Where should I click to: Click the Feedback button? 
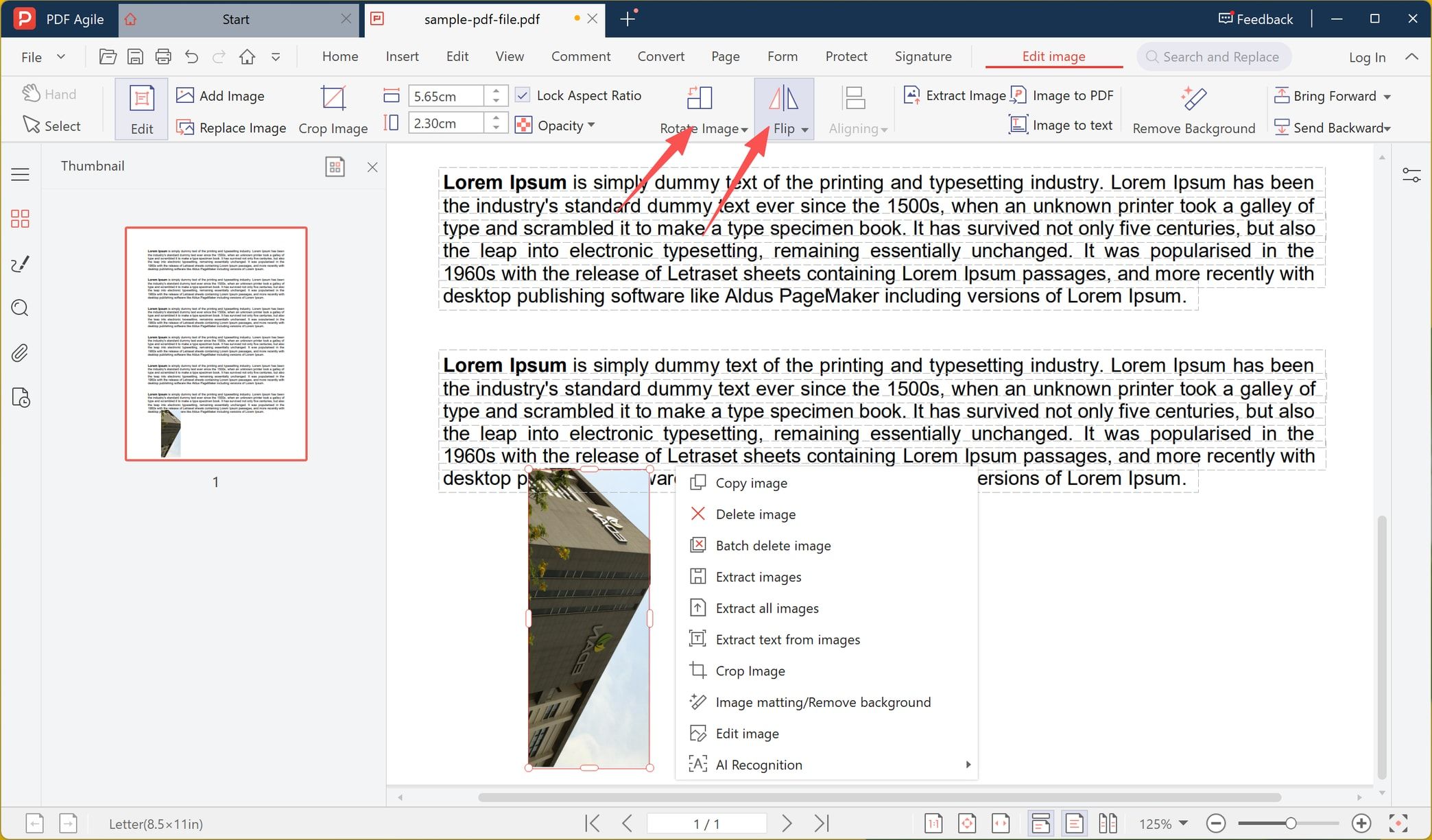click(1256, 19)
